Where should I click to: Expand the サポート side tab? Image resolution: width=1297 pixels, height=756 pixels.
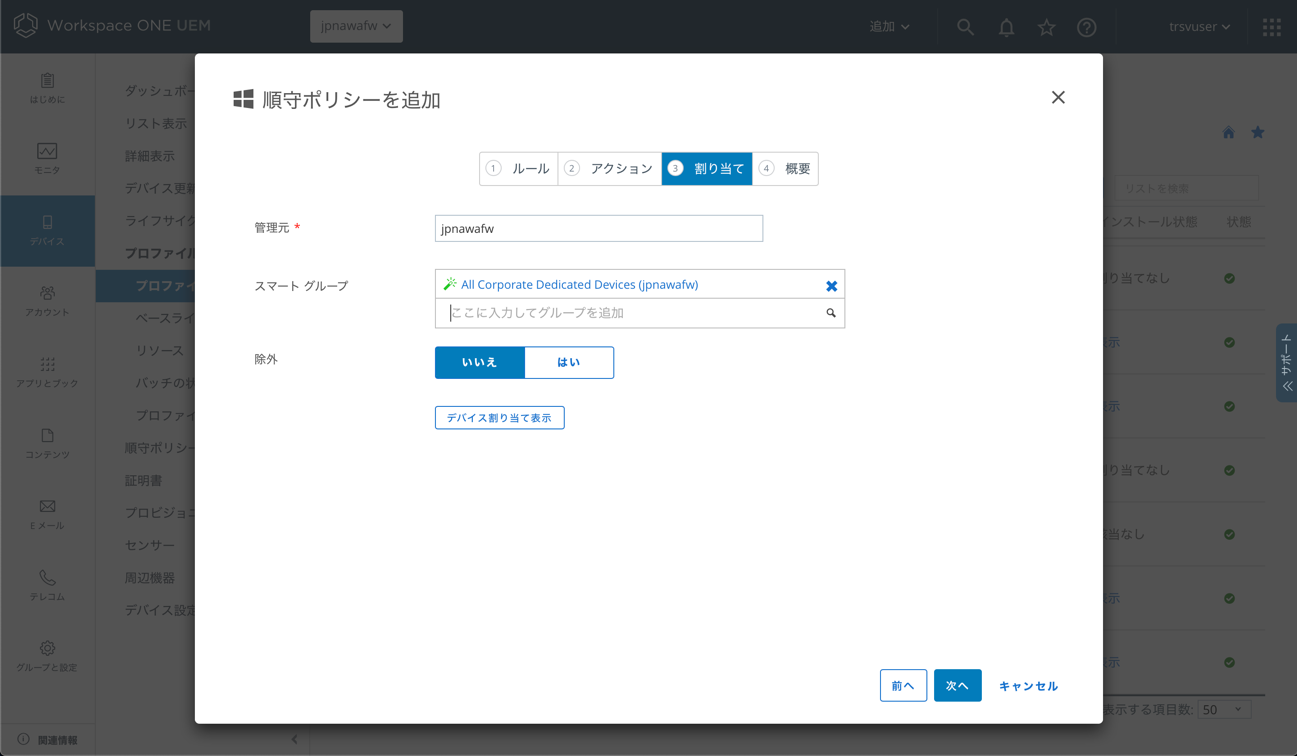[1286, 363]
